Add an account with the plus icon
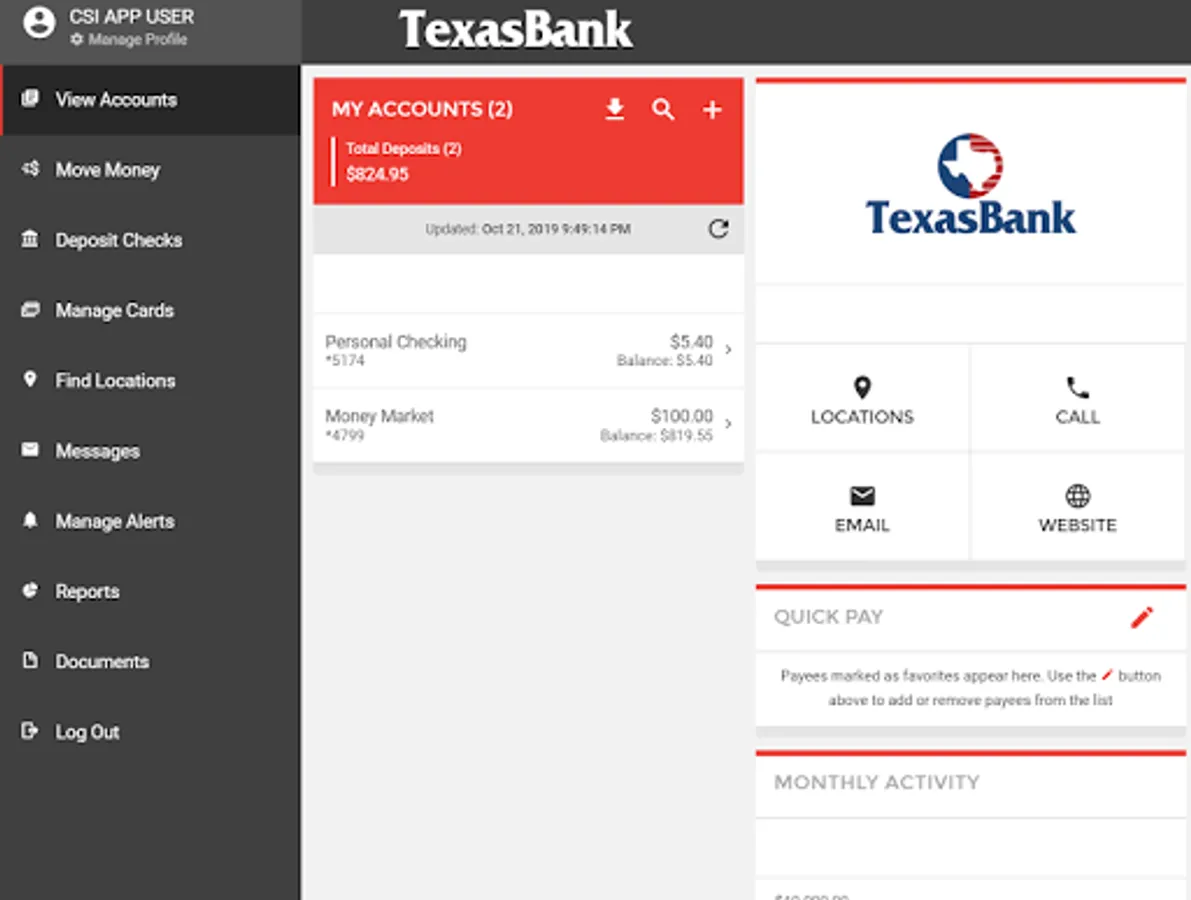 coord(712,110)
